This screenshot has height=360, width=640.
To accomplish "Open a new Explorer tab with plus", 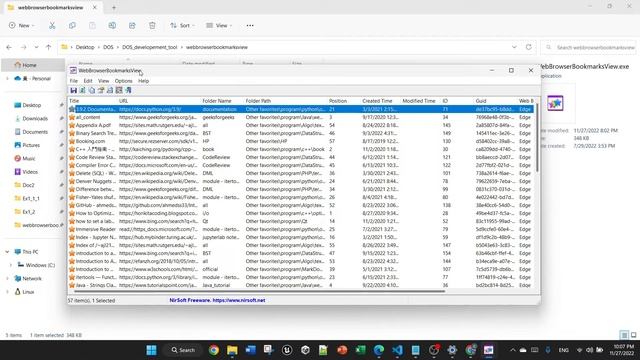I will click(114, 7).
